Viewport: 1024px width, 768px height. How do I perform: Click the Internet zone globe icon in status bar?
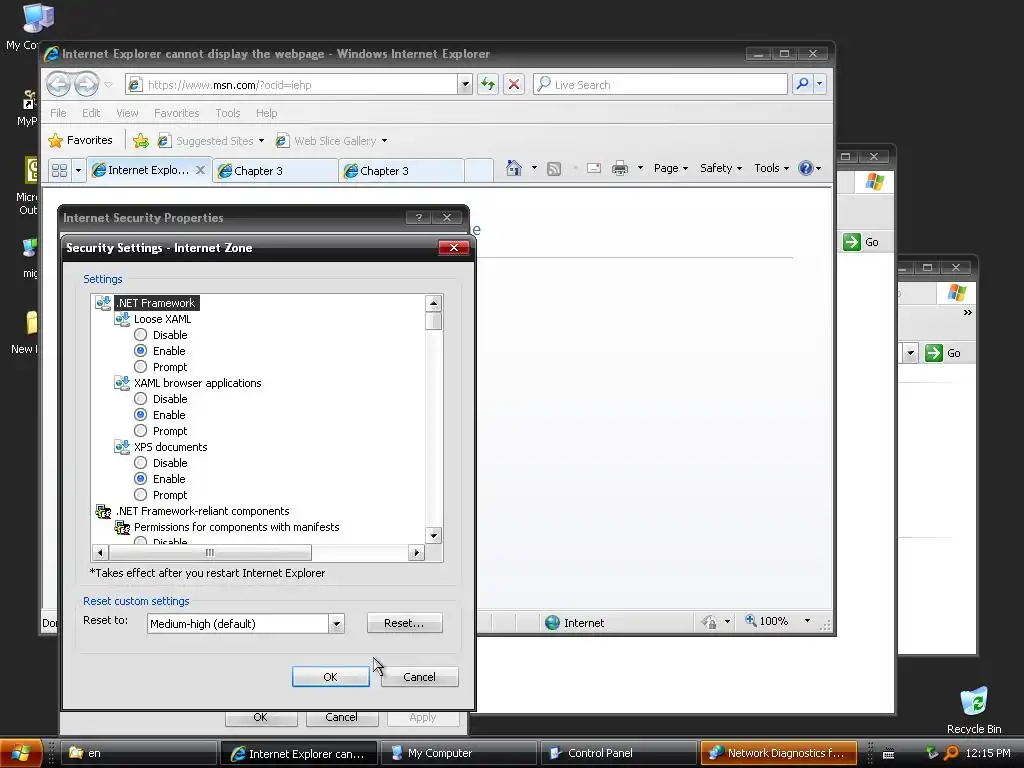552,622
